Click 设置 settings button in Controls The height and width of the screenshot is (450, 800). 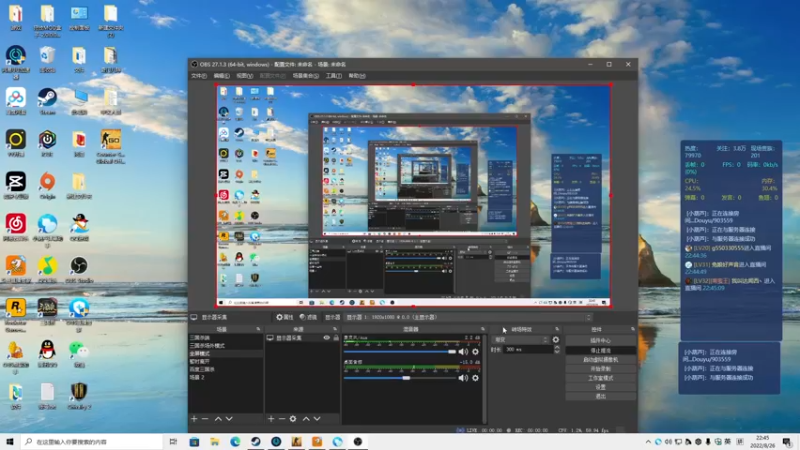coord(601,387)
